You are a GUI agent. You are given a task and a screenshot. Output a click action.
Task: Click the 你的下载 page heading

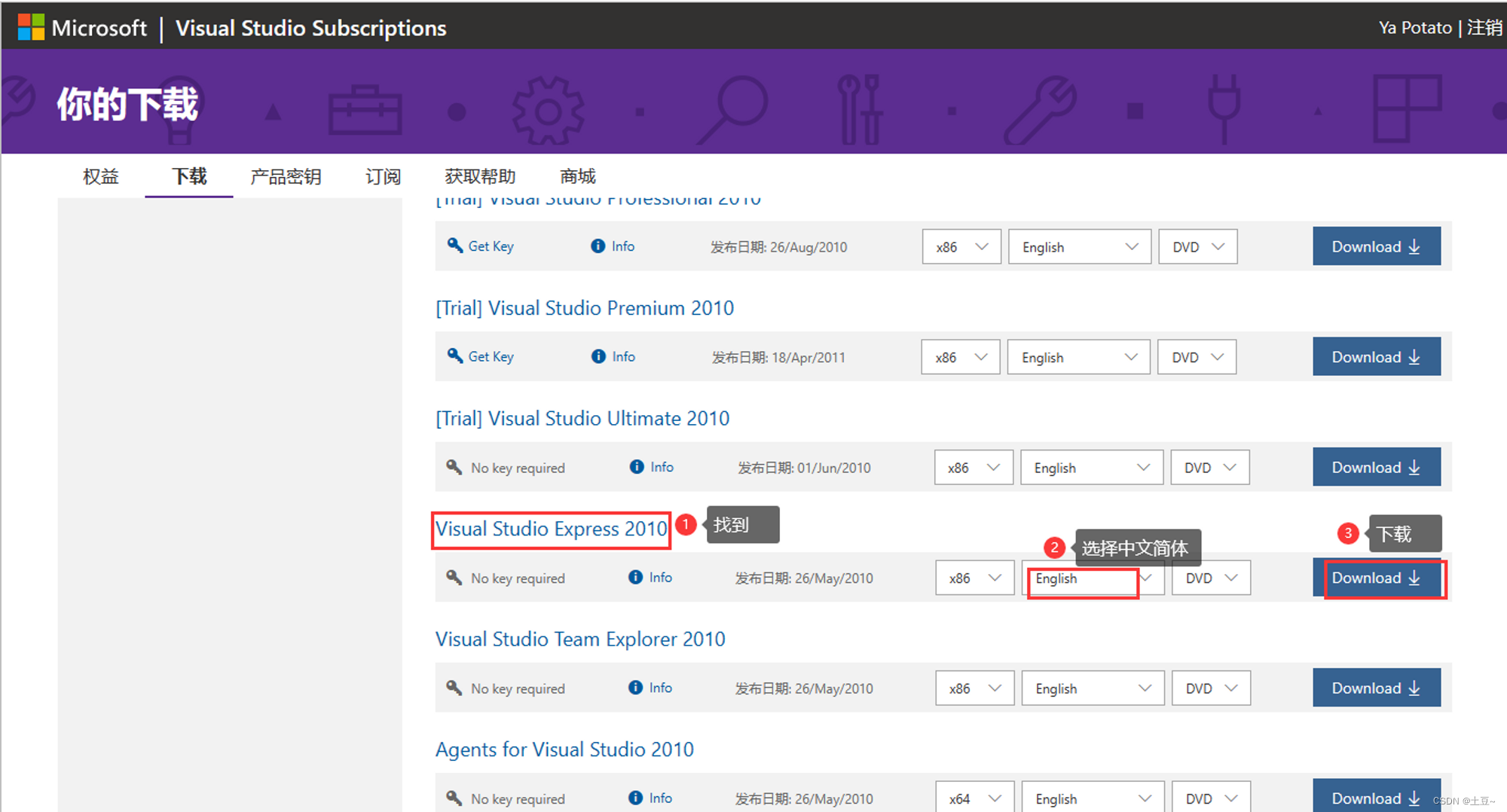pyautogui.click(x=127, y=104)
